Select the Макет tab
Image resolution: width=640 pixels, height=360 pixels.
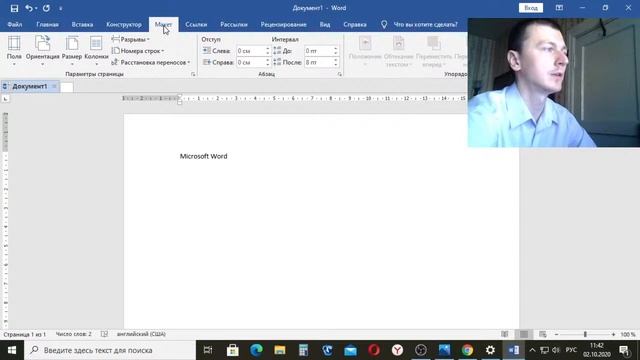point(163,24)
